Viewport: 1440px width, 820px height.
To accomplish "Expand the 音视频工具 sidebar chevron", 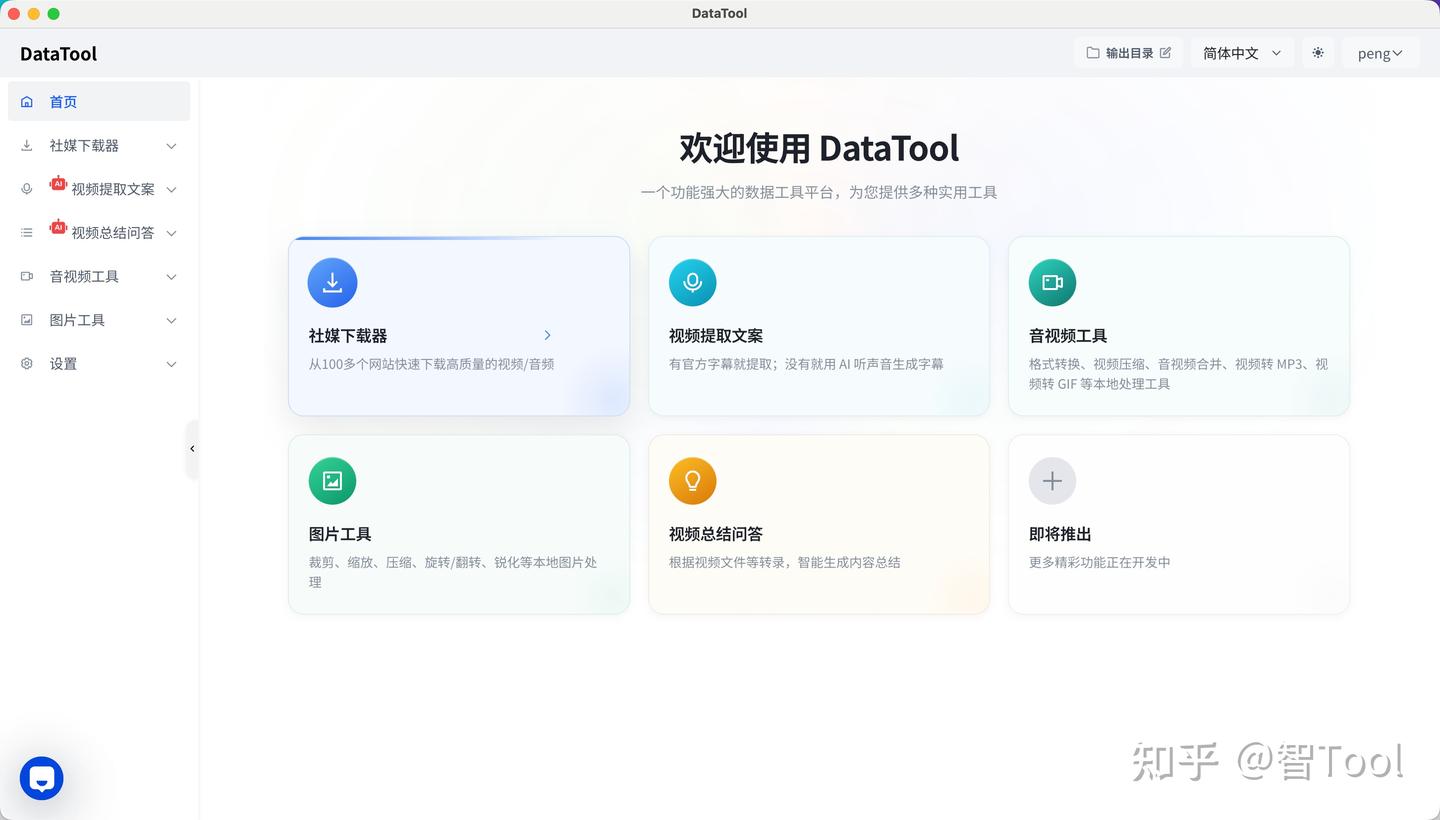I will pyautogui.click(x=171, y=277).
